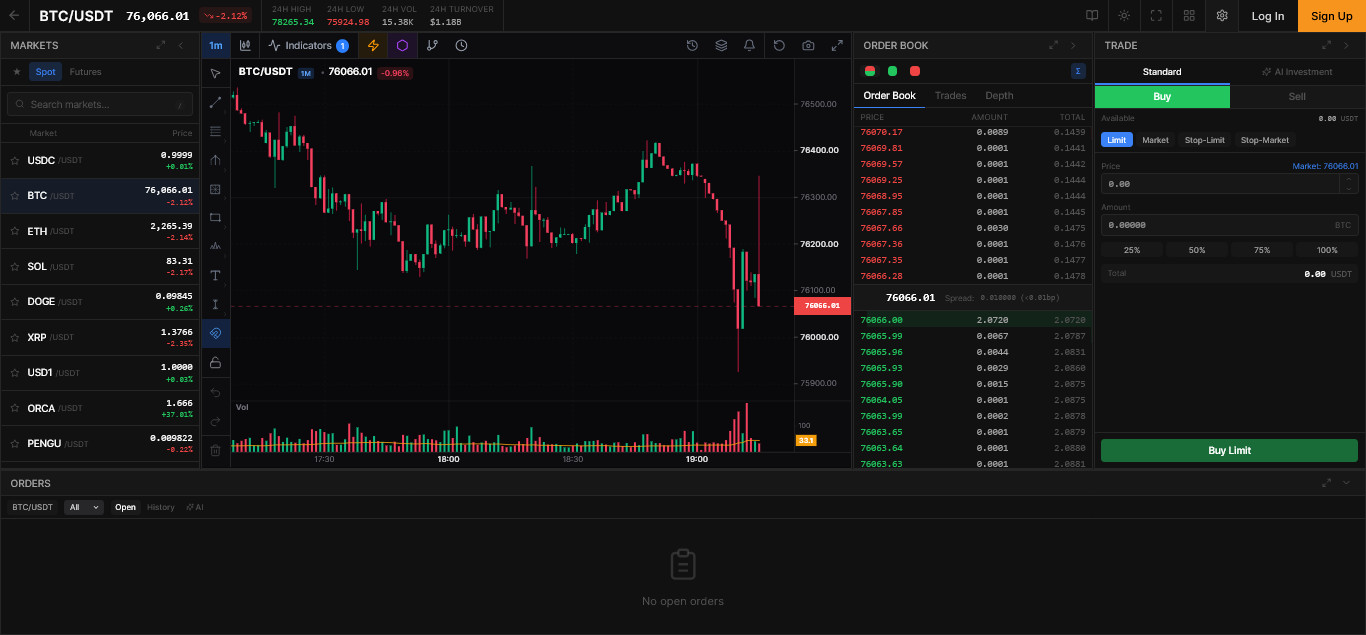Click the Search markets input field
This screenshot has width=1366, height=635.
(x=100, y=104)
